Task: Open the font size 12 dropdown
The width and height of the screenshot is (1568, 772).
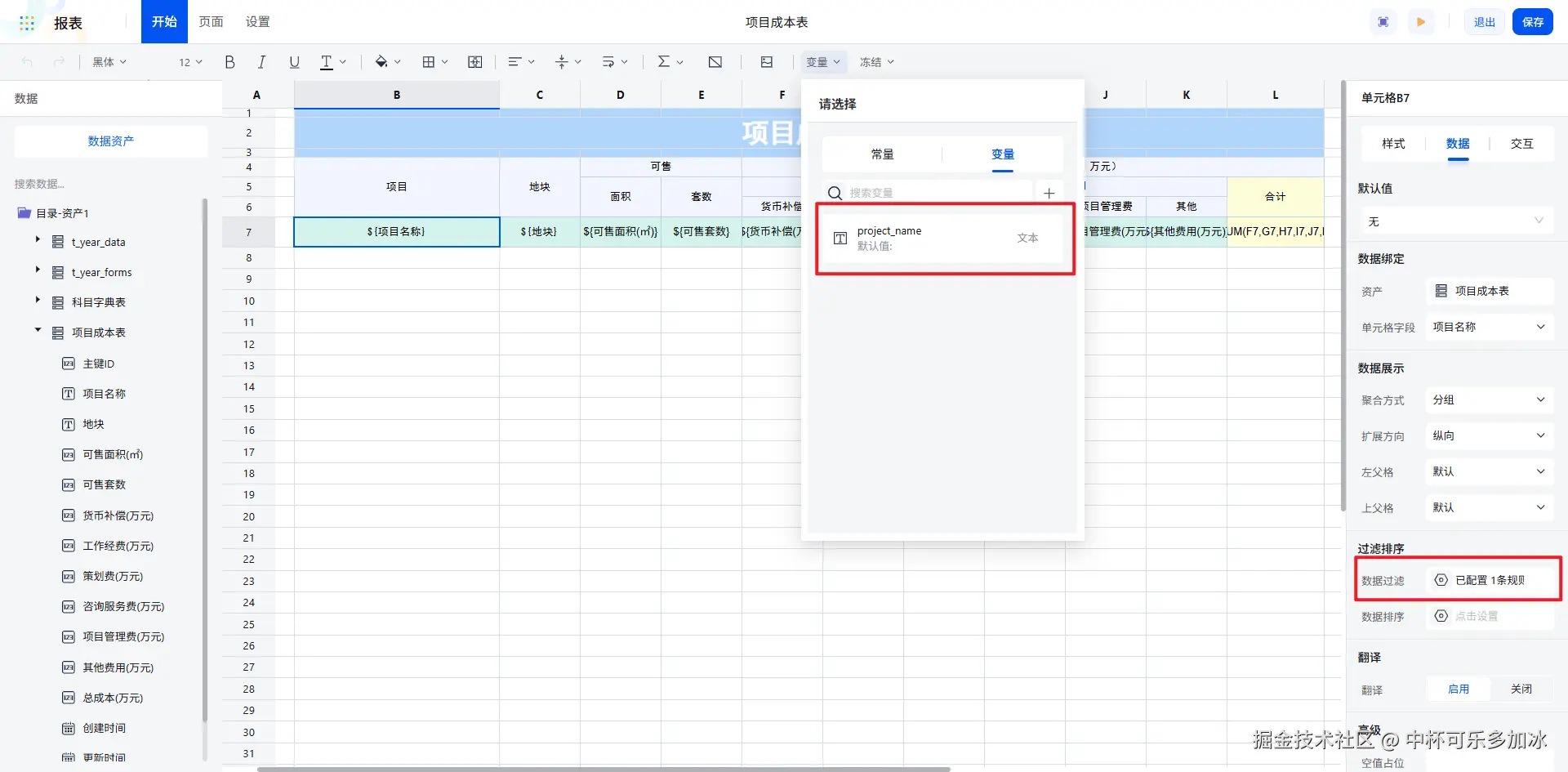Action: (x=190, y=62)
